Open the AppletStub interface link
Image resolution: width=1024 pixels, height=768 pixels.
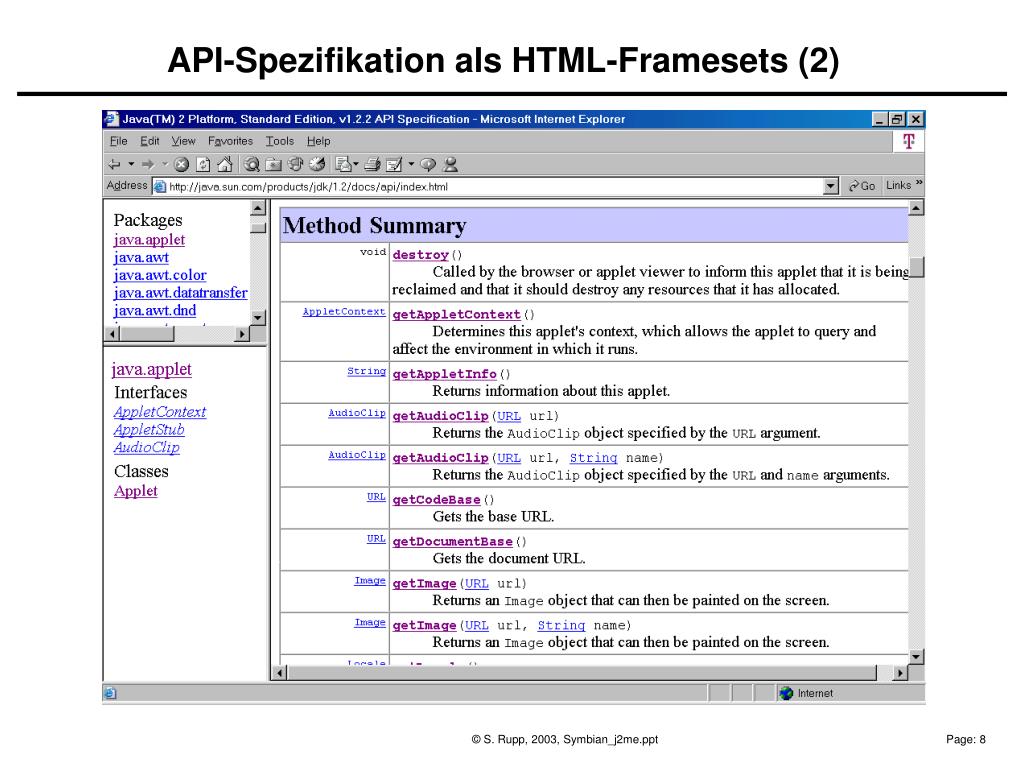(149, 430)
